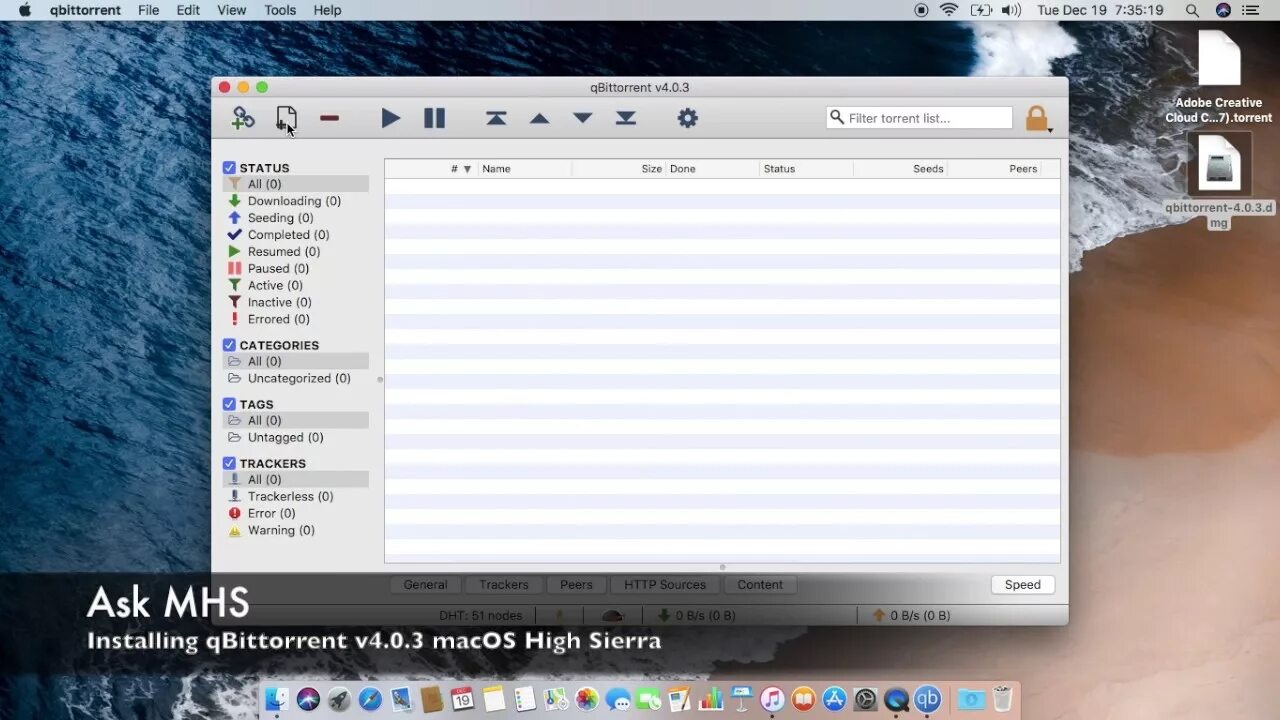The width and height of the screenshot is (1280, 720).
Task: Open the Tools menu
Action: click(x=280, y=10)
